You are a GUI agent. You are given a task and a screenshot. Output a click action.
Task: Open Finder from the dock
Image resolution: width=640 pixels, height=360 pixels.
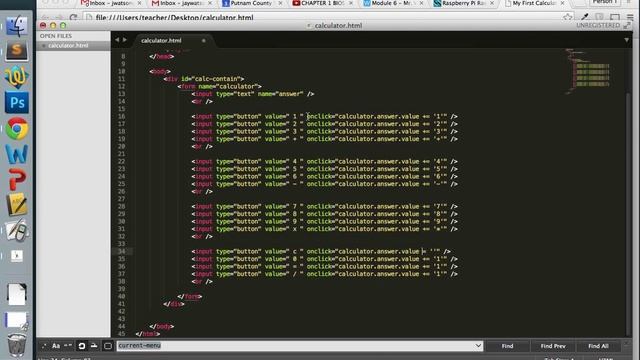pyautogui.click(x=16, y=25)
